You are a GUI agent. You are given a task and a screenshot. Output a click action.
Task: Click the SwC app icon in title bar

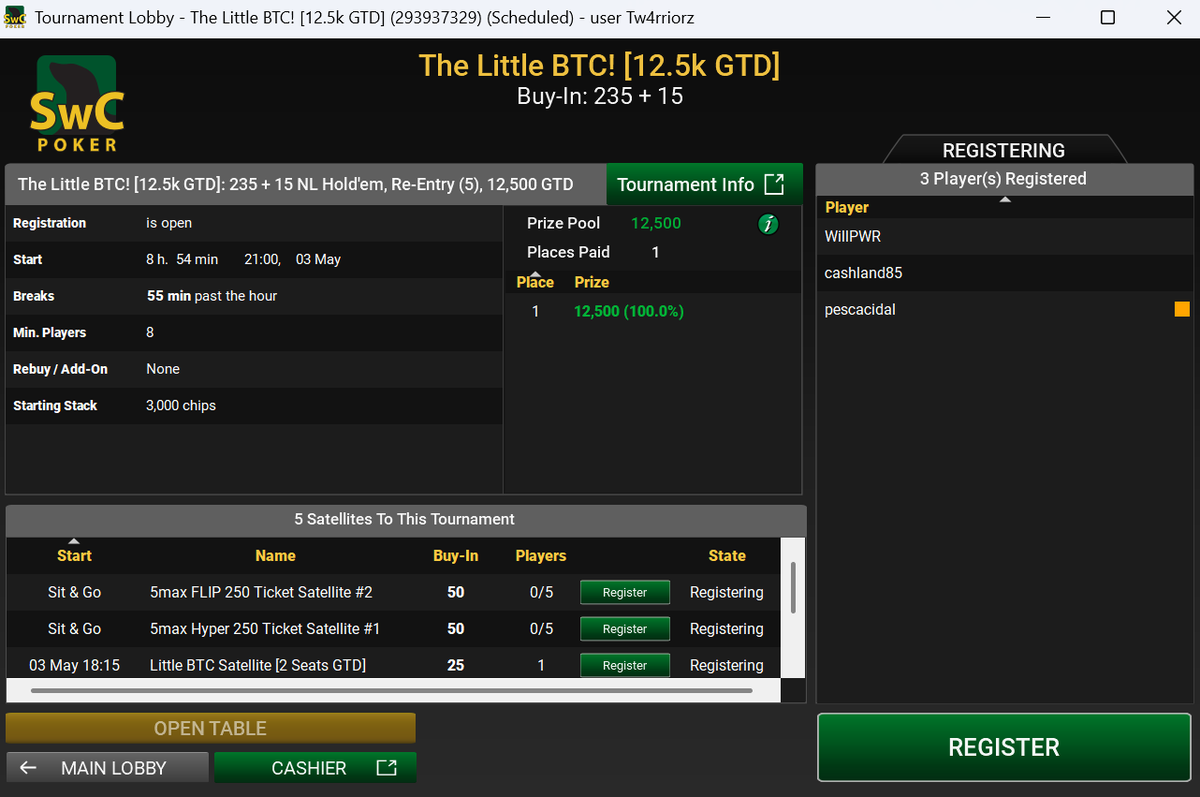click(15, 18)
